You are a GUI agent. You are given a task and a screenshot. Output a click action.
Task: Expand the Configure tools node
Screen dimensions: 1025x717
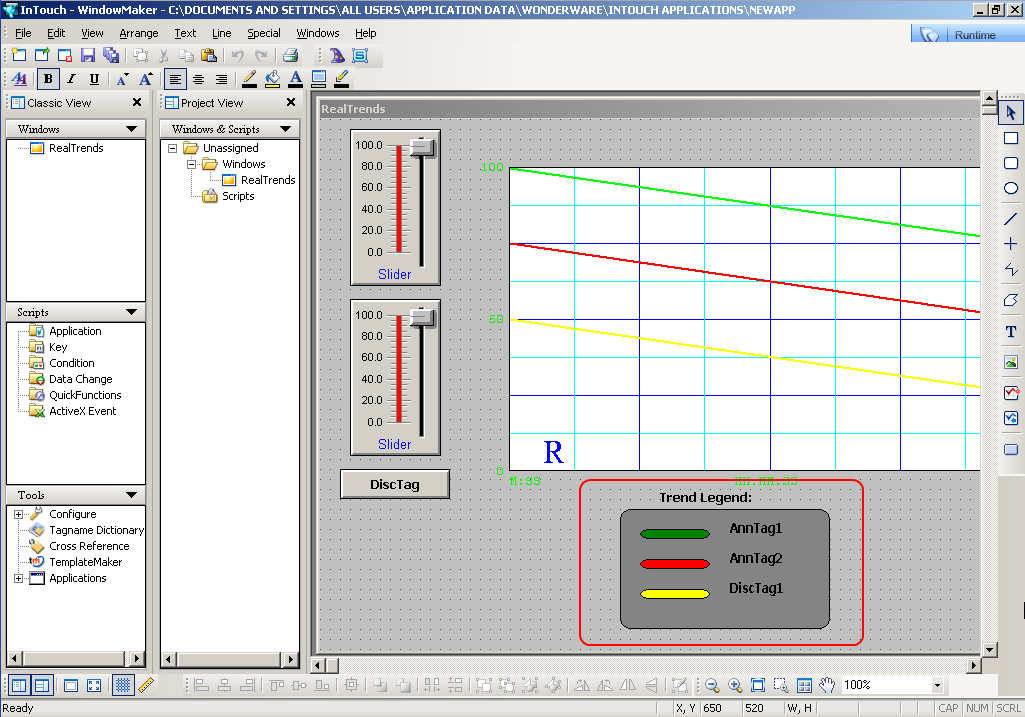pyautogui.click(x=18, y=514)
